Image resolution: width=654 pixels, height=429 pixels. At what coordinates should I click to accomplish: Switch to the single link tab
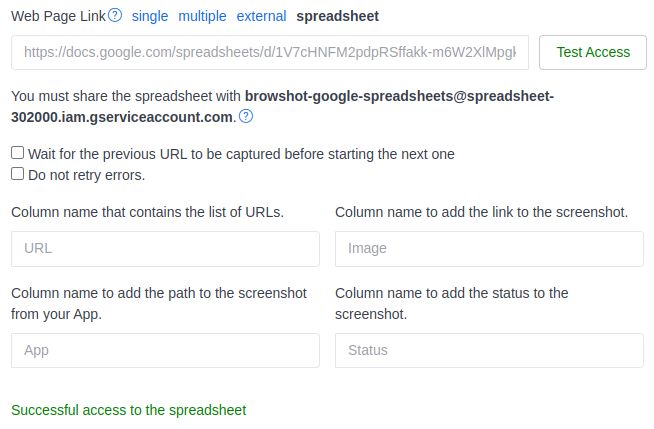[150, 16]
